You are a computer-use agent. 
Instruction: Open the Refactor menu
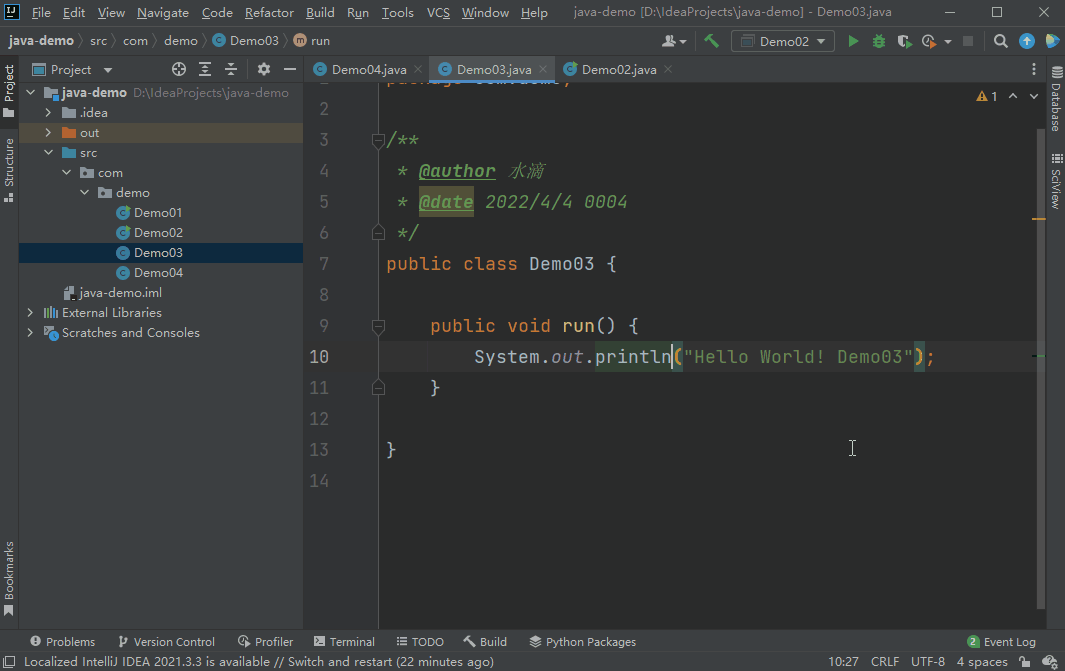(x=268, y=12)
